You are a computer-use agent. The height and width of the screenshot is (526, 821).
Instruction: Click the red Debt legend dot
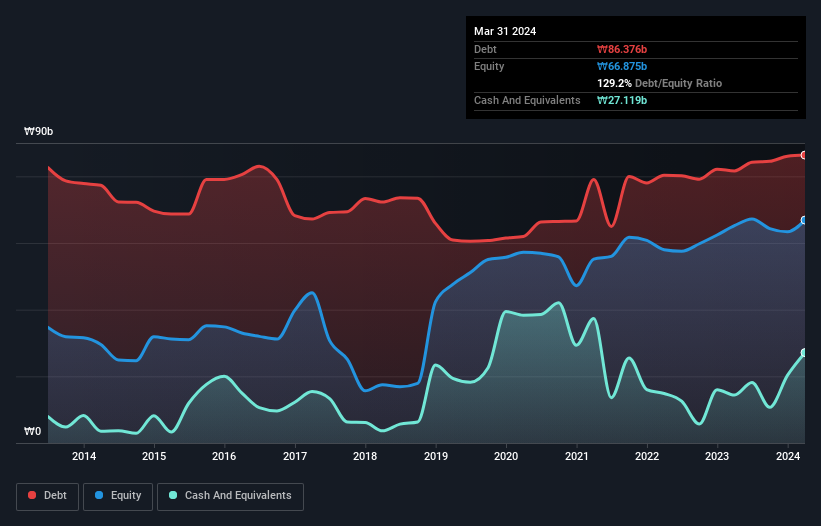pyautogui.click(x=32, y=495)
